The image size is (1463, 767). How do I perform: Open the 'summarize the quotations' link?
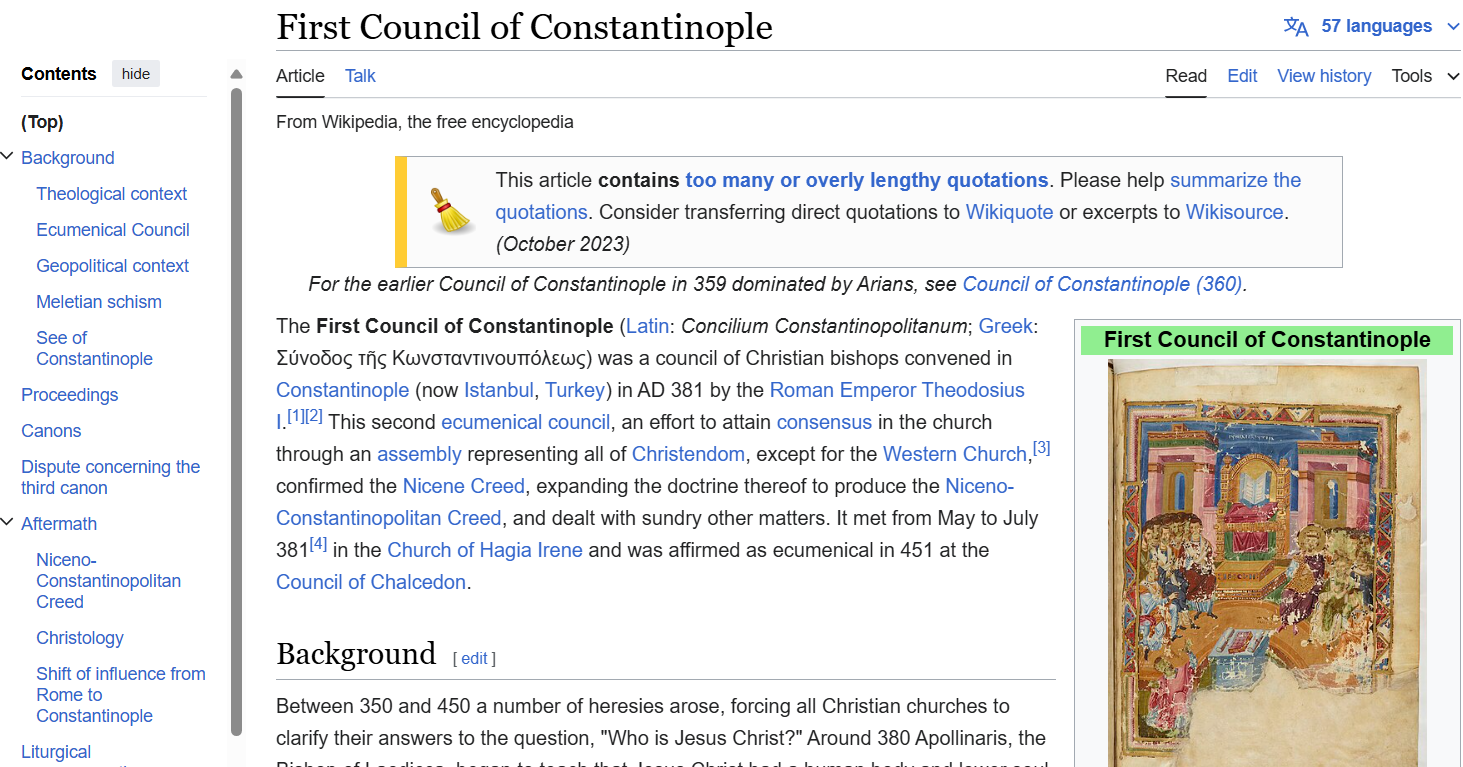click(1235, 180)
